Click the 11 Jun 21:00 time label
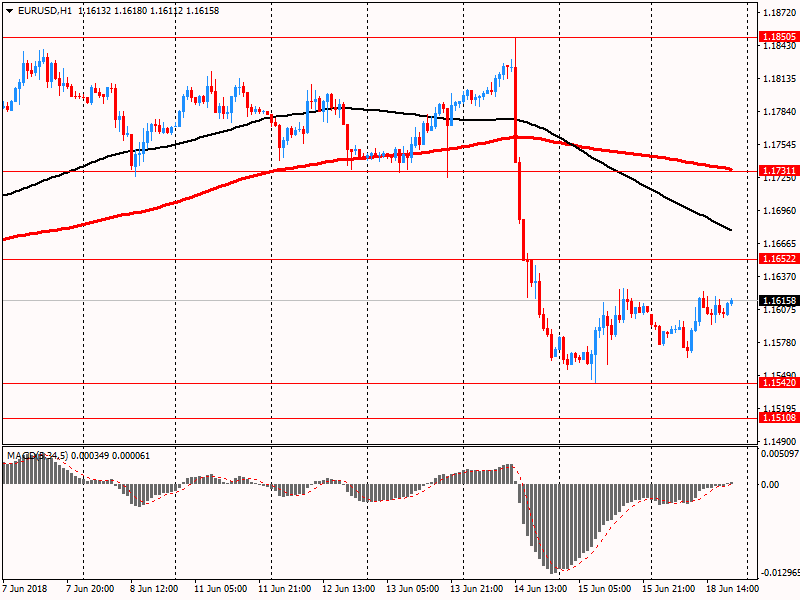Screen dimensions: 800x600 pyautogui.click(x=285, y=589)
